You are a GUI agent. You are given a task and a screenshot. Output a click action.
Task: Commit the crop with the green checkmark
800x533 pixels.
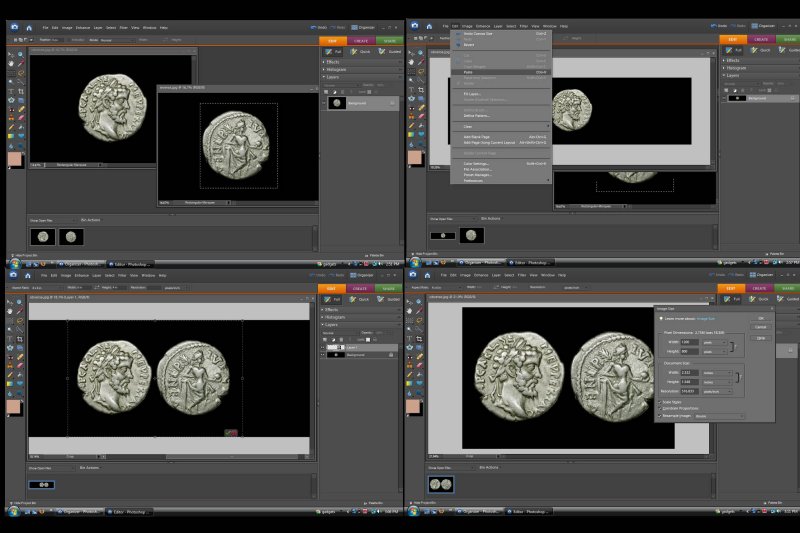pyautogui.click(x=229, y=432)
